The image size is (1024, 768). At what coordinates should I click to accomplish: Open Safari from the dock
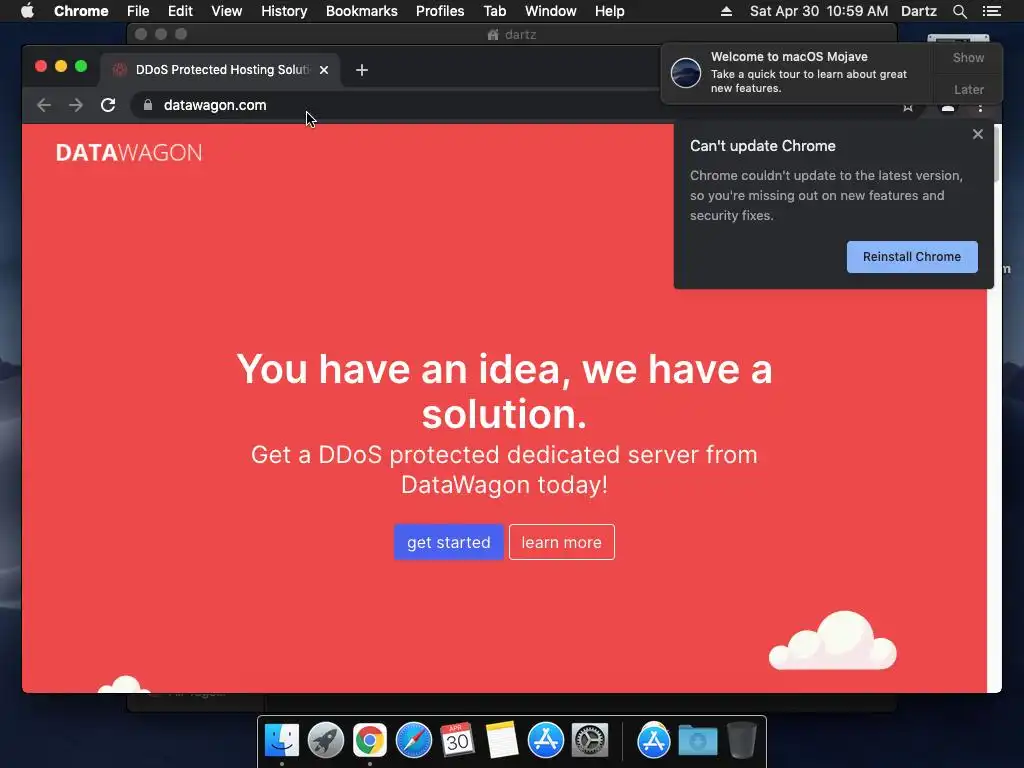414,741
